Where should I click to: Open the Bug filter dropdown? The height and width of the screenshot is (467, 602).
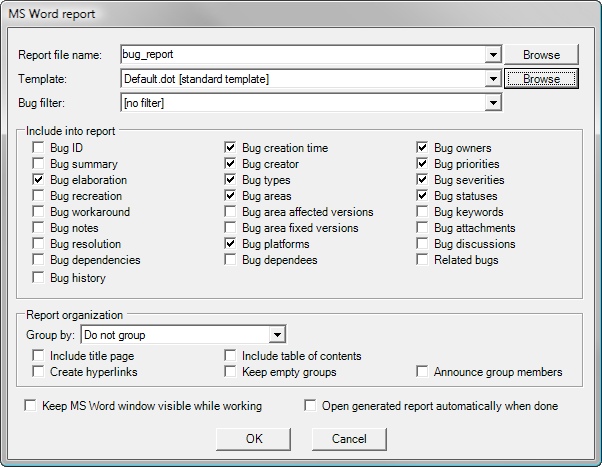493,102
